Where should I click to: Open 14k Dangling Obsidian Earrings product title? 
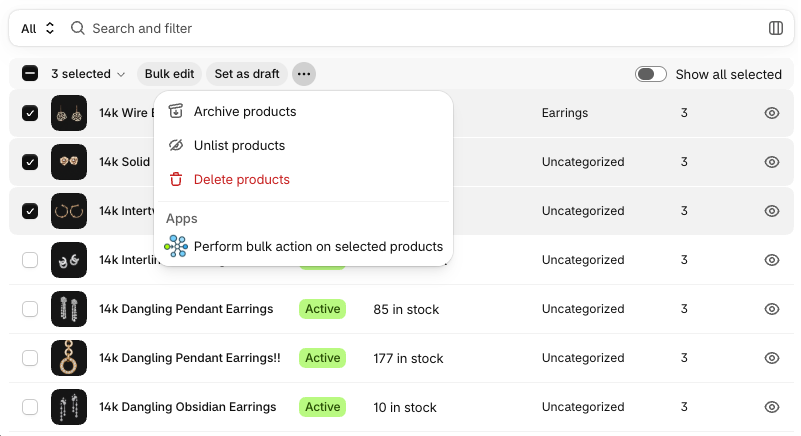point(187,407)
